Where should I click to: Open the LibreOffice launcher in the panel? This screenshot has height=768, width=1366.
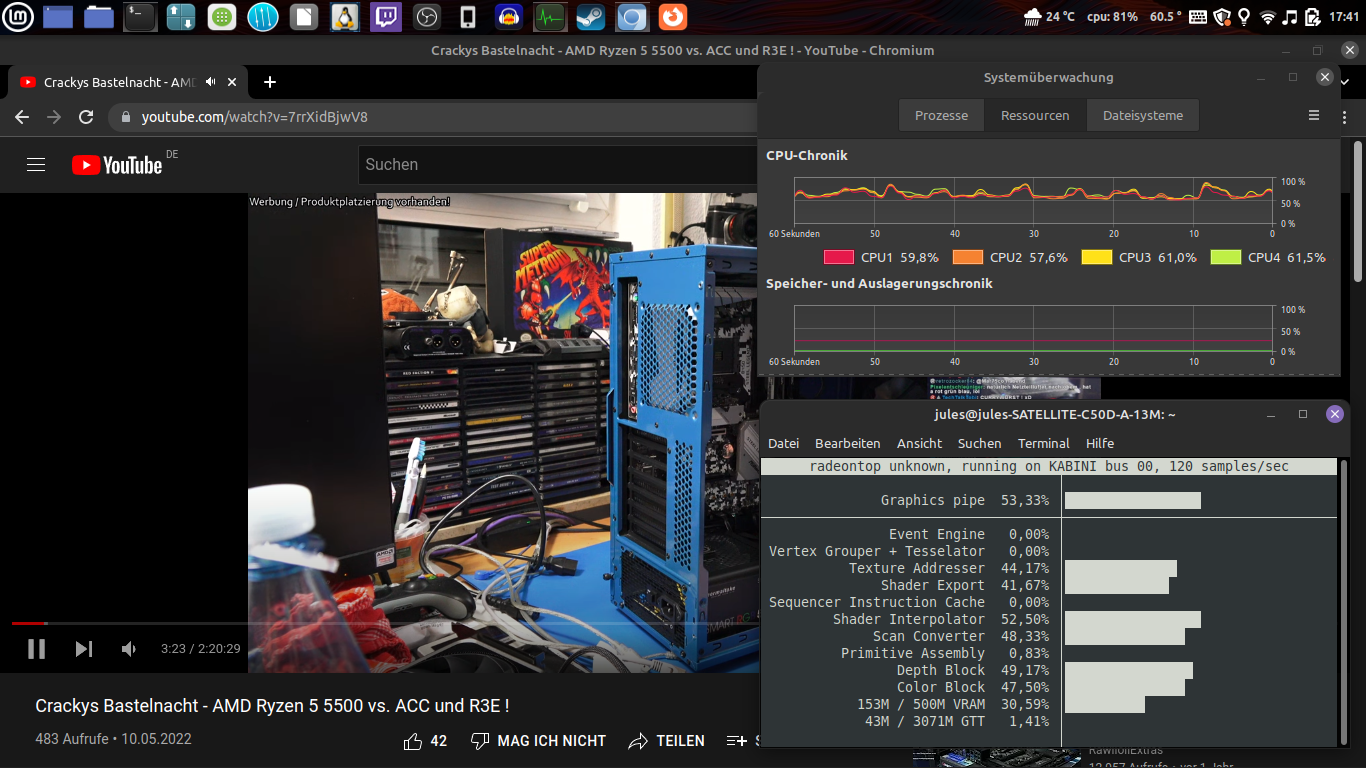304,16
